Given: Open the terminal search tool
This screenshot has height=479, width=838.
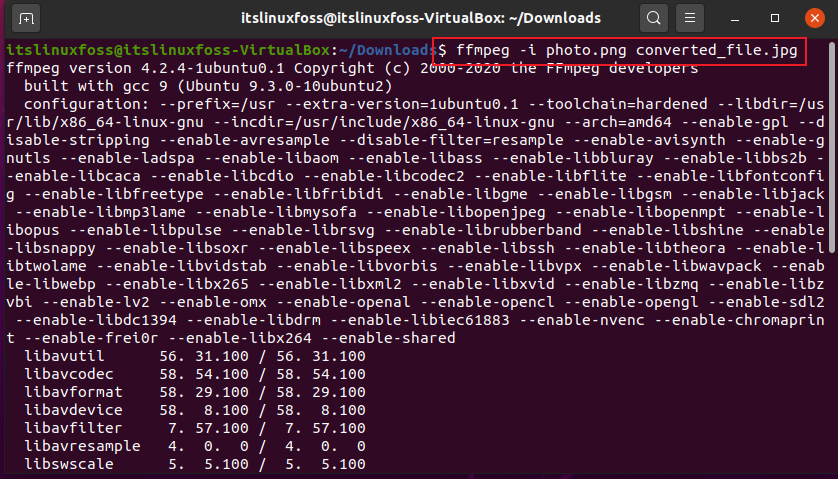Looking at the screenshot, I should 654,18.
